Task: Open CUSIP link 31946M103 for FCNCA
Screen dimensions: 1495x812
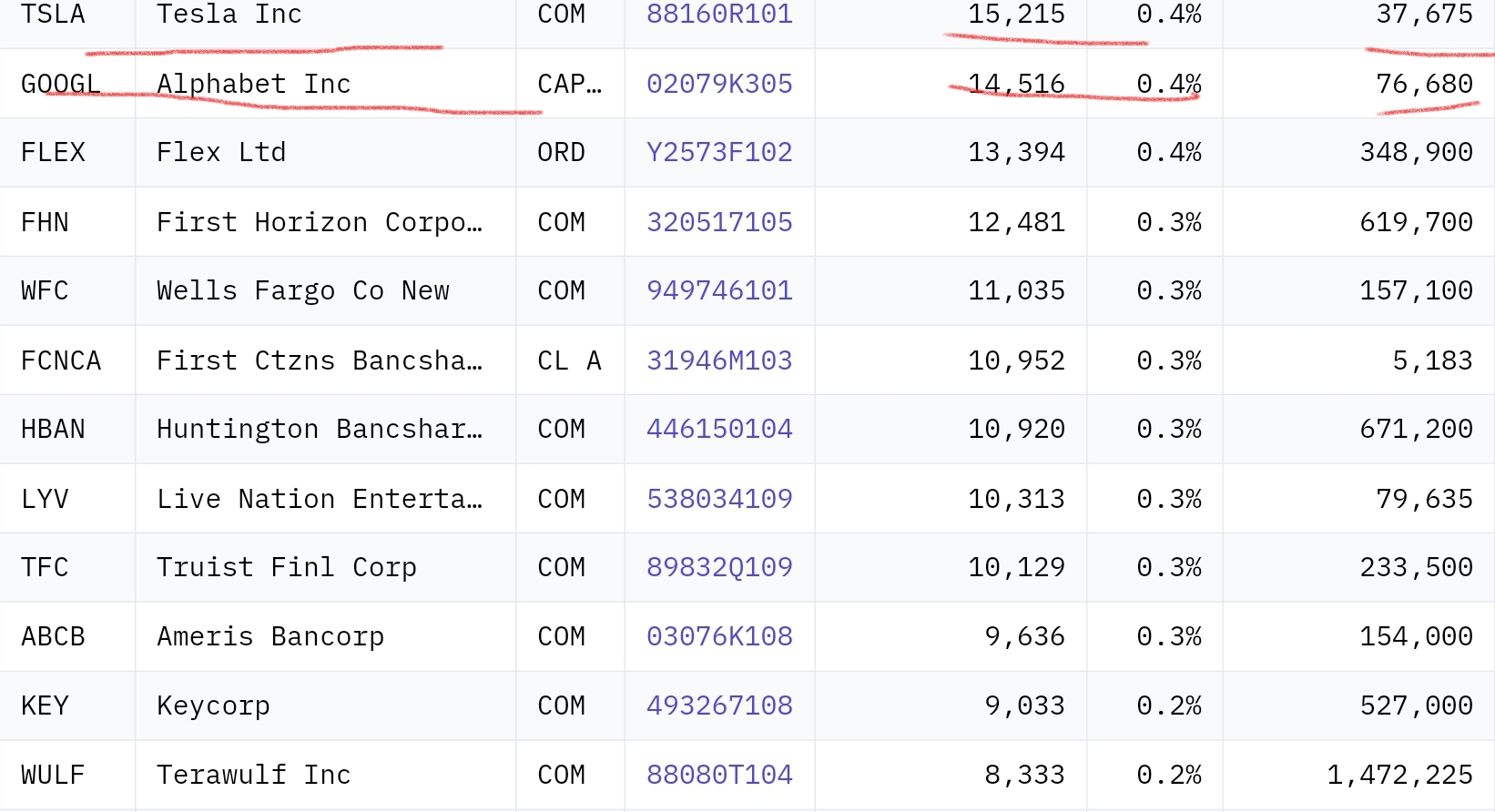Action: (719, 360)
